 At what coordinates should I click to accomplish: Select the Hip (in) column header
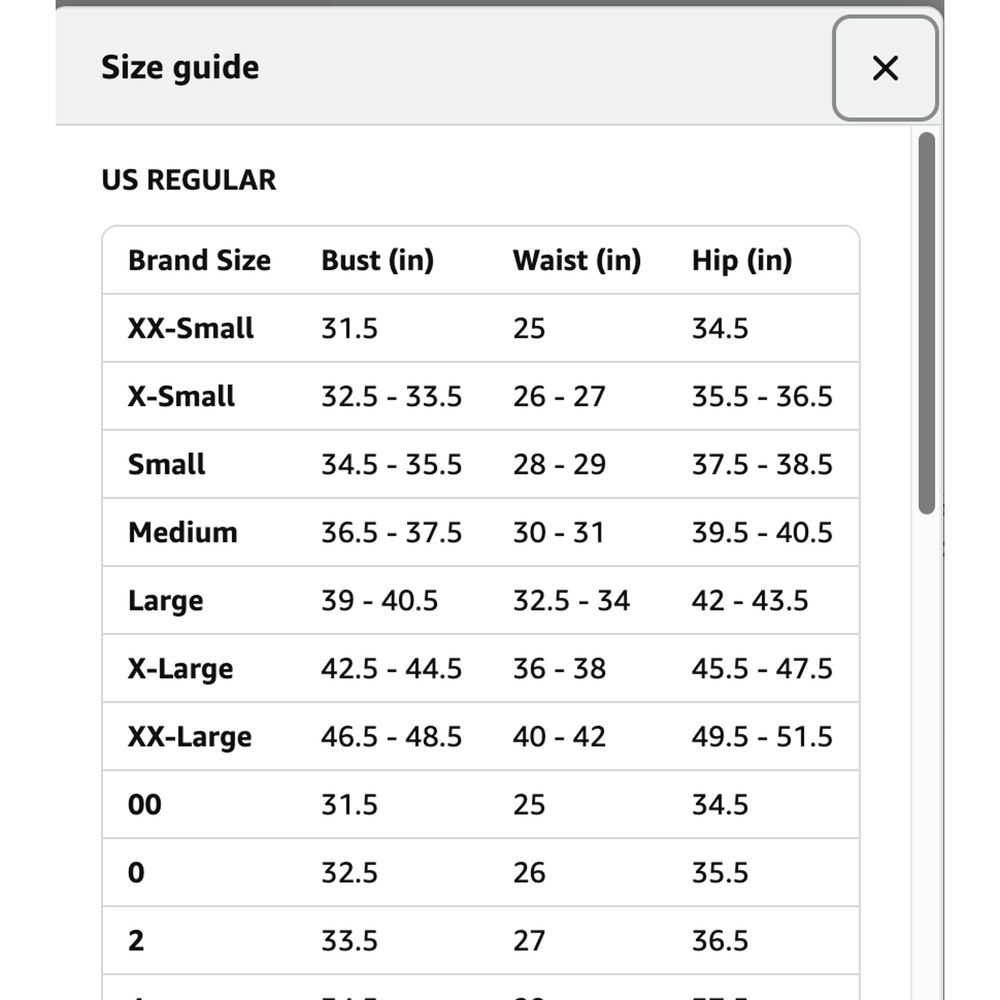741,261
